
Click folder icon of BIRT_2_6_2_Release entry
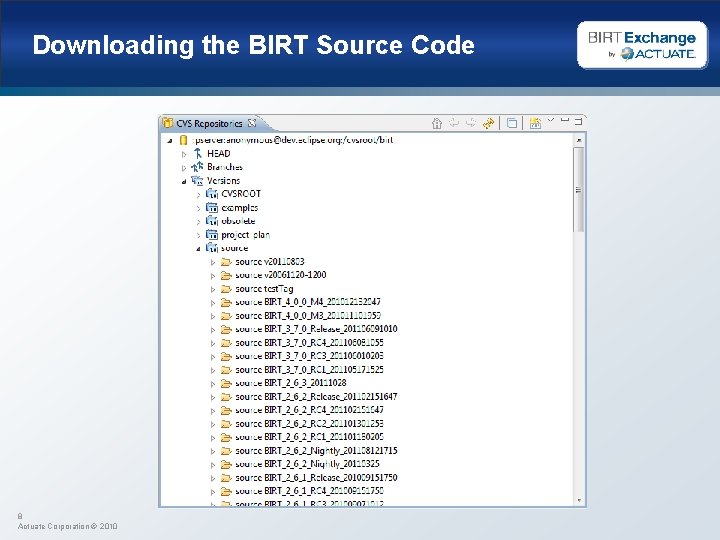pyautogui.click(x=226, y=397)
